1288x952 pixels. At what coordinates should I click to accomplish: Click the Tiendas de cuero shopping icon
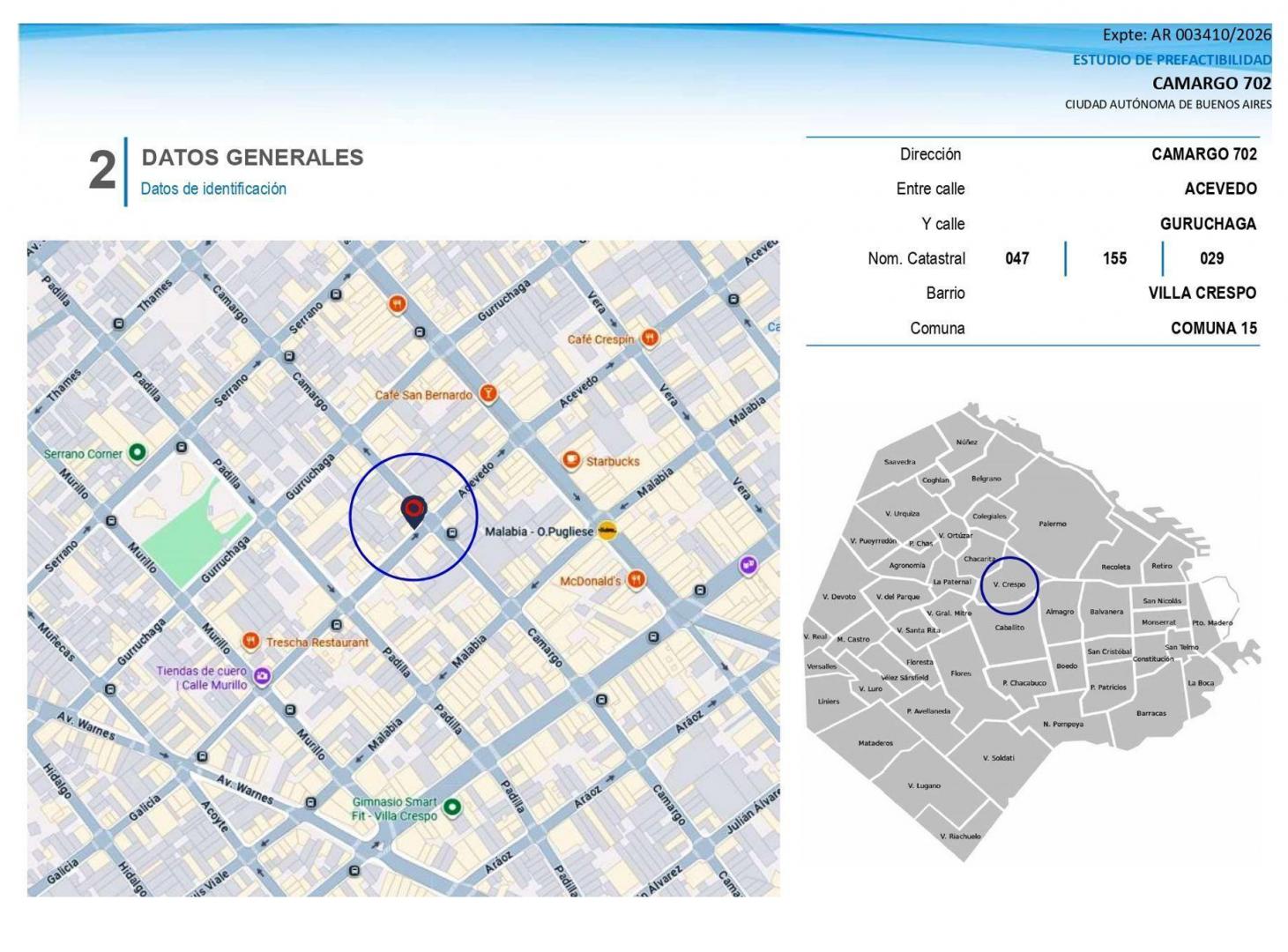point(262,677)
